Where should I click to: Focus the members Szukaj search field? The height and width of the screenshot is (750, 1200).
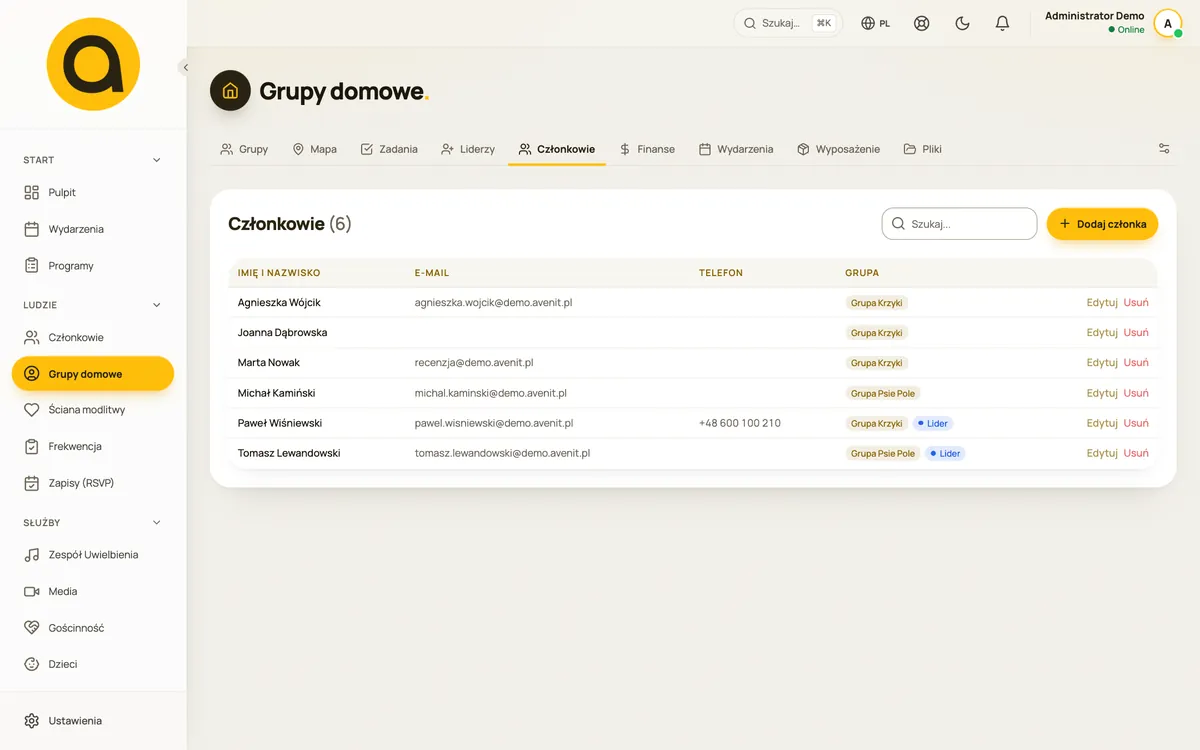coord(959,224)
